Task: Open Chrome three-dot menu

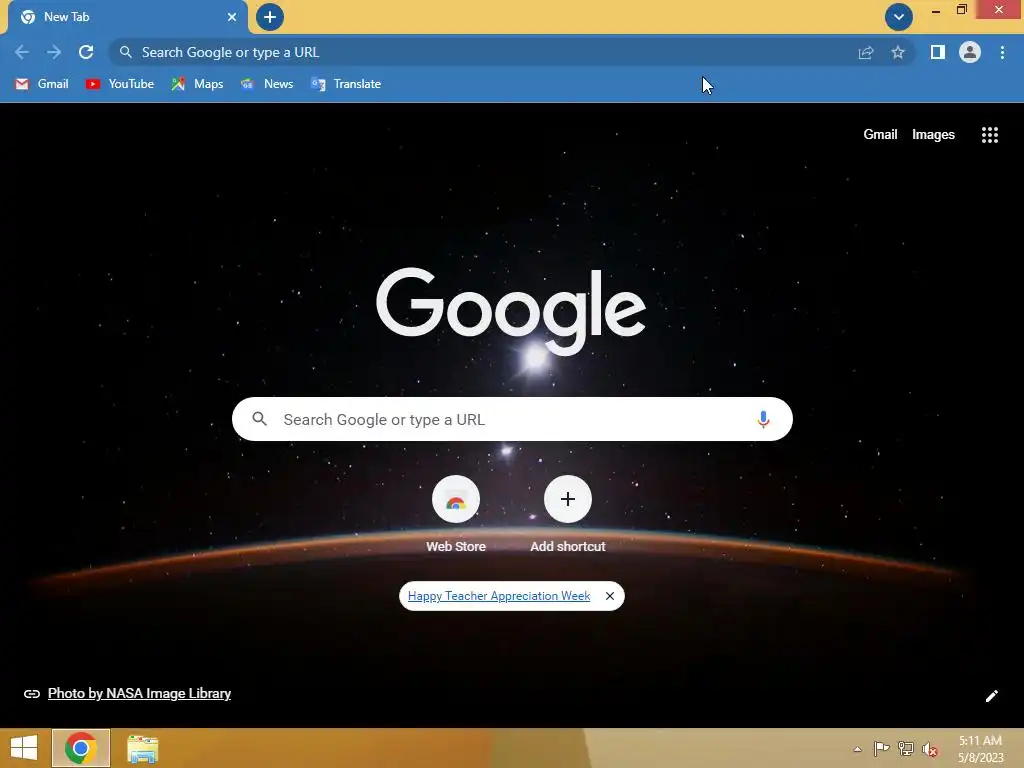Action: [1002, 52]
